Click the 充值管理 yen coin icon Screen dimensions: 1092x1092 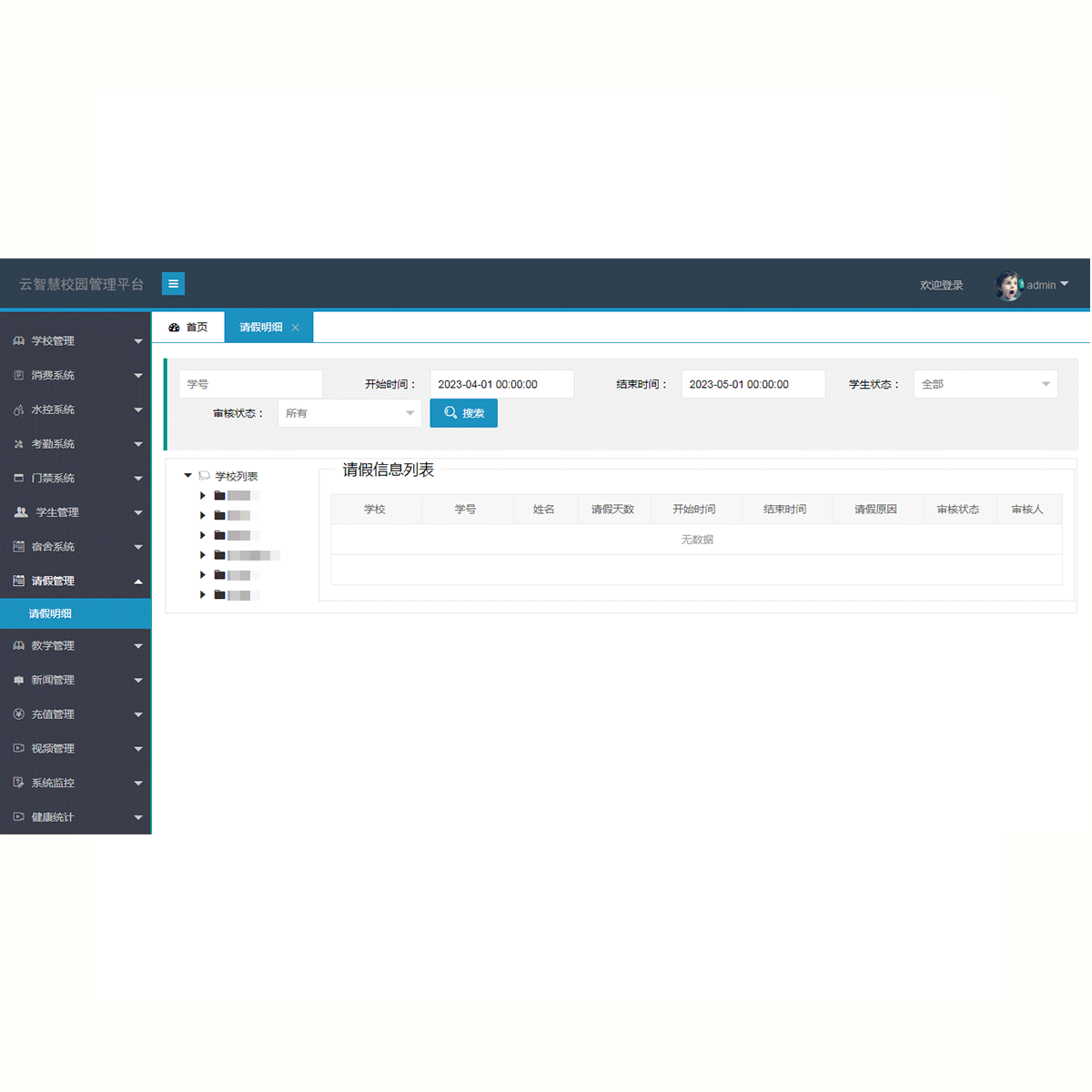[x=18, y=714]
